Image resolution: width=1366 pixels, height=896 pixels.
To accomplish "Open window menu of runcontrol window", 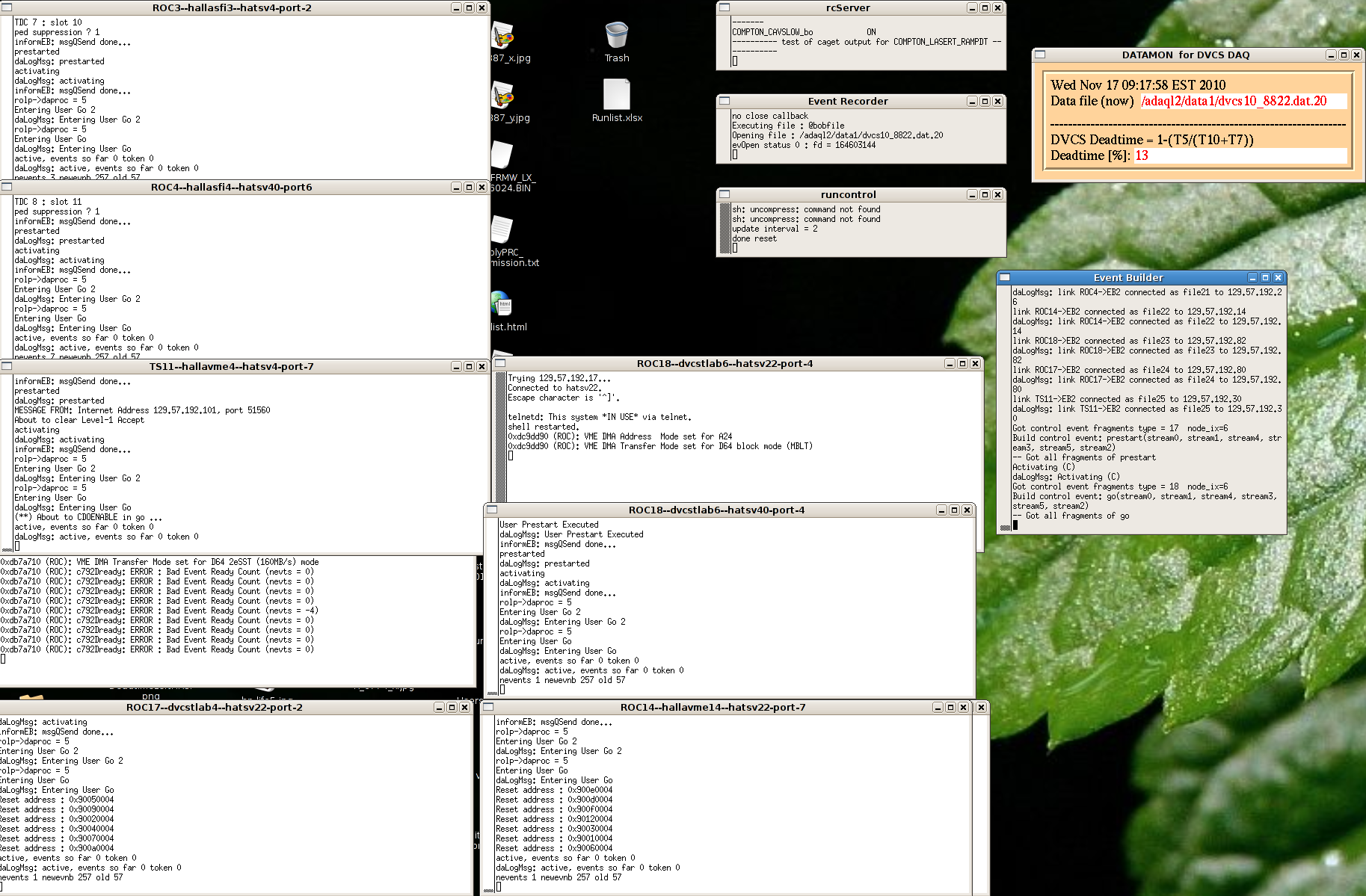I will [x=724, y=194].
